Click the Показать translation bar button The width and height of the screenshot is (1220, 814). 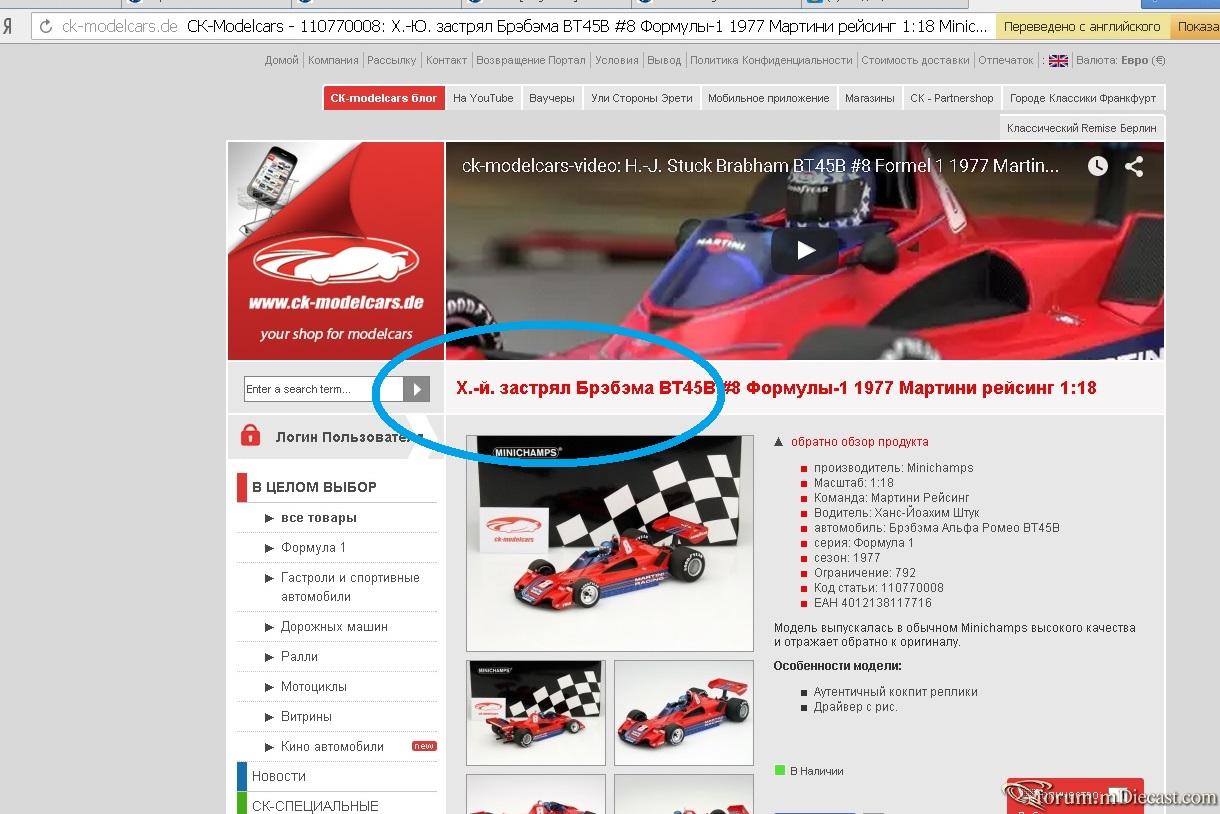coord(1195,27)
